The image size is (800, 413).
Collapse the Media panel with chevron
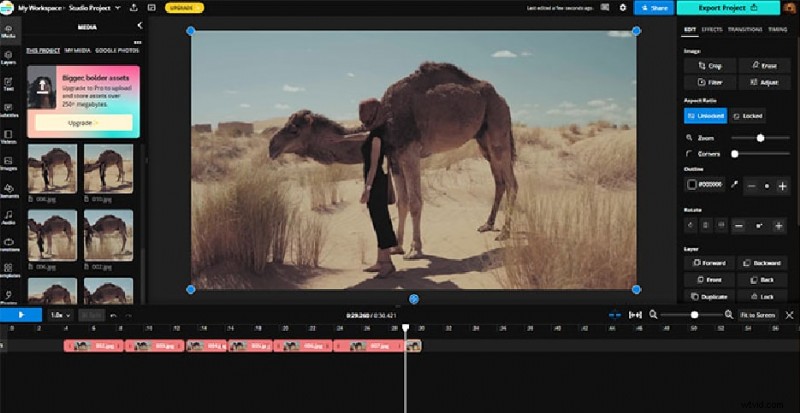click(x=139, y=24)
